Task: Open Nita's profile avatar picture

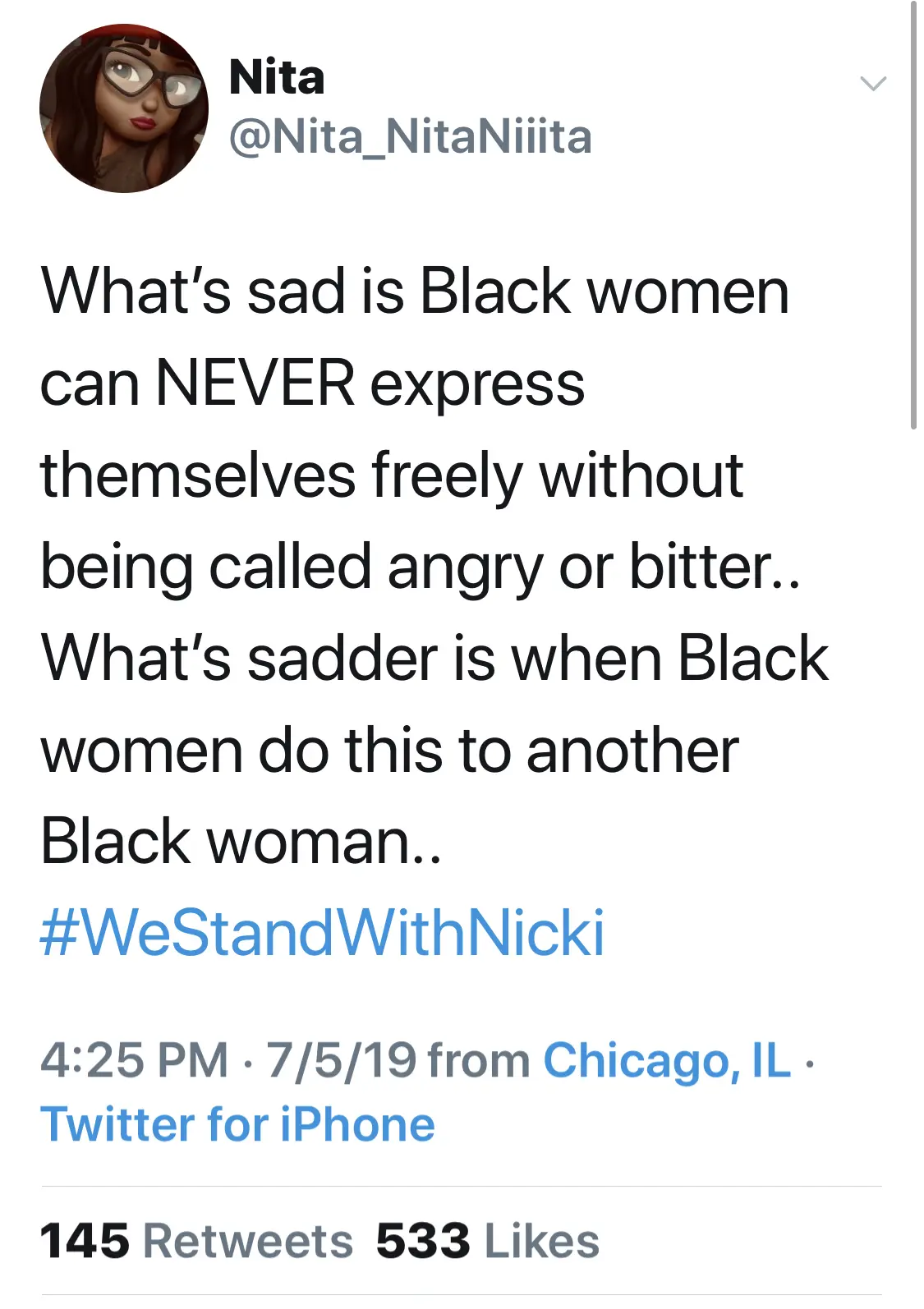Action: pyautogui.click(x=124, y=108)
